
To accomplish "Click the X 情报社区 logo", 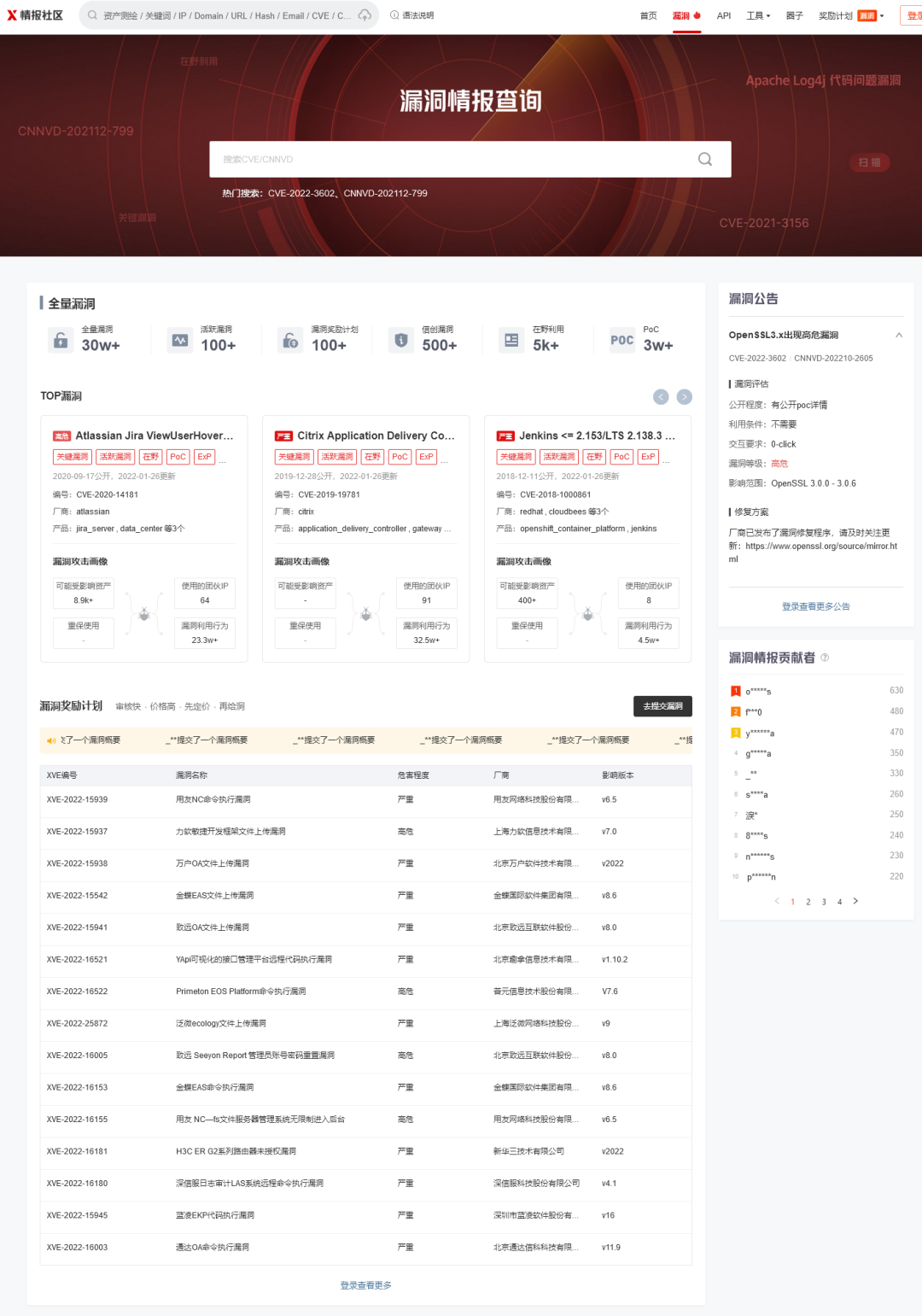I will click(35, 15).
